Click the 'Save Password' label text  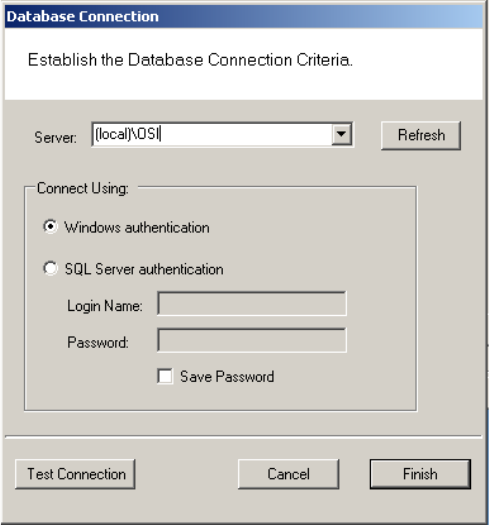pyautogui.click(x=227, y=377)
